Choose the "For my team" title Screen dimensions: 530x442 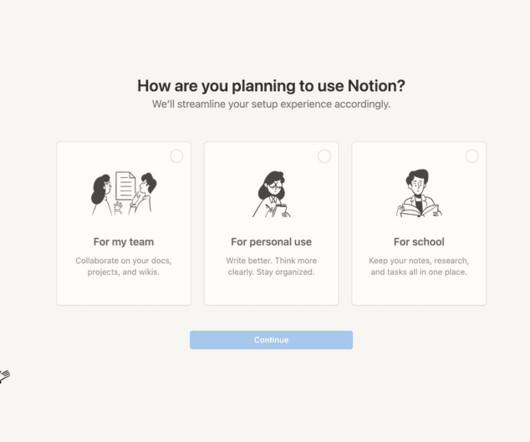123,242
